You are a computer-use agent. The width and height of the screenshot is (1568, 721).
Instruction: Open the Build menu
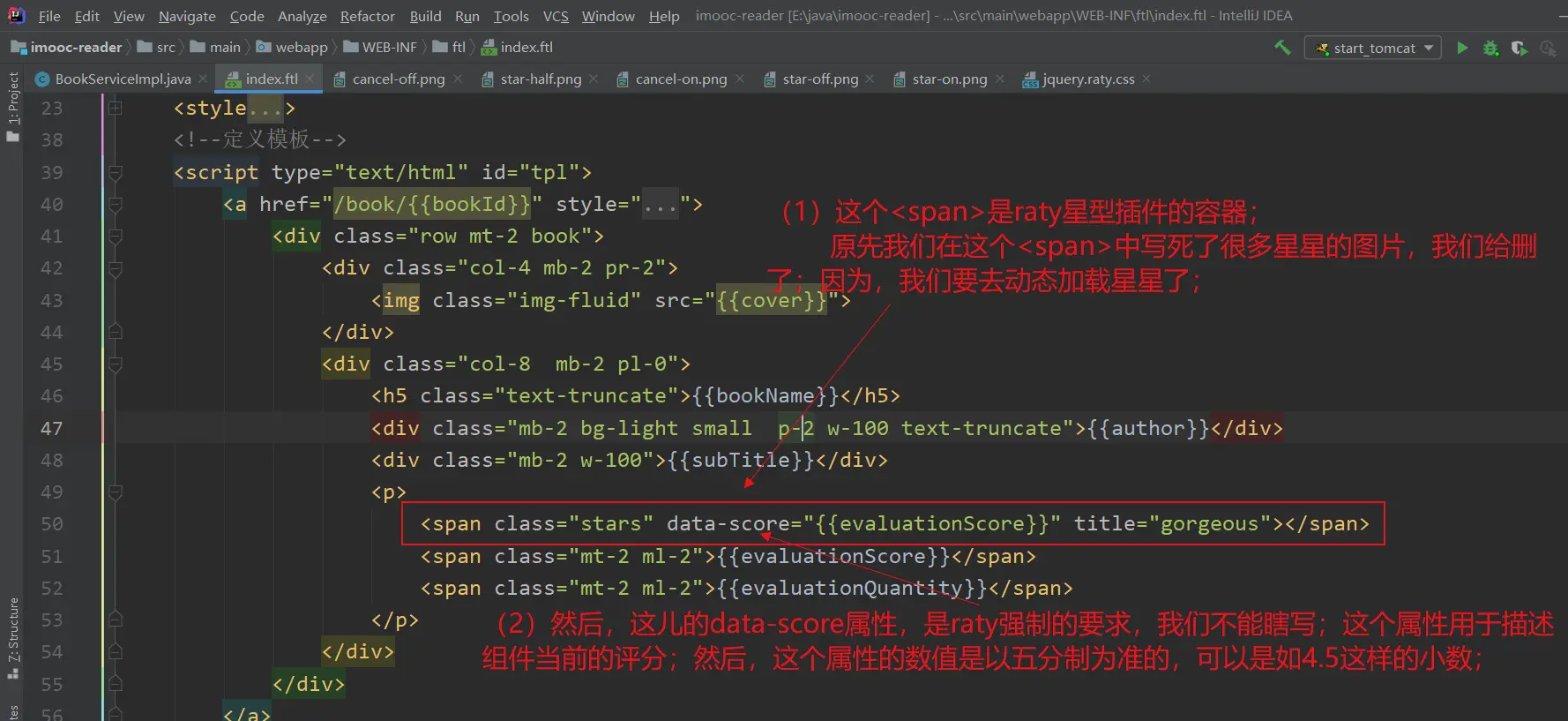(426, 16)
